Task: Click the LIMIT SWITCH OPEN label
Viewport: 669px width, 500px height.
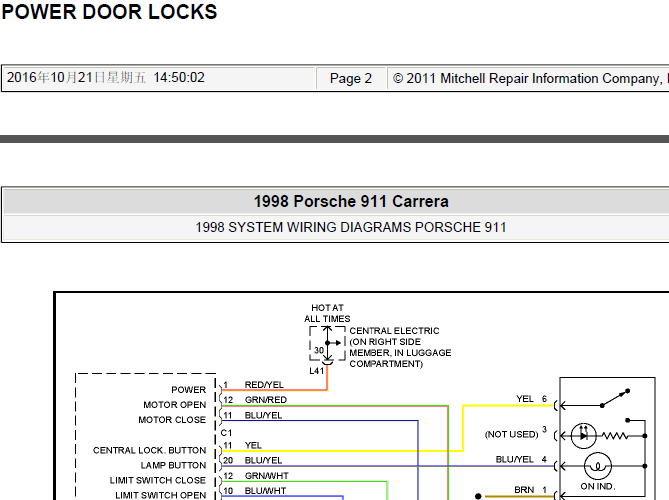Action: click(160, 495)
